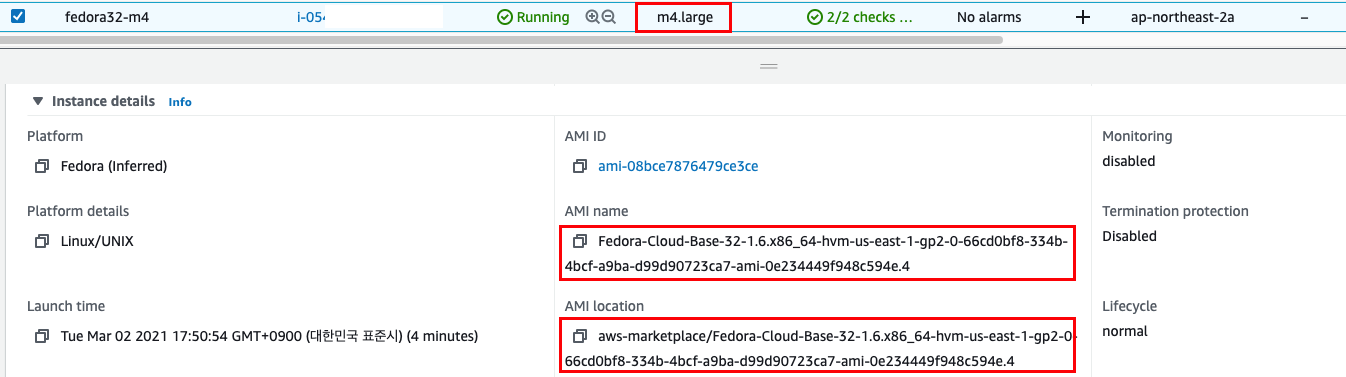1346x377 pixels.
Task: Click the Linux/UNIX platform details text
Action: click(96, 241)
